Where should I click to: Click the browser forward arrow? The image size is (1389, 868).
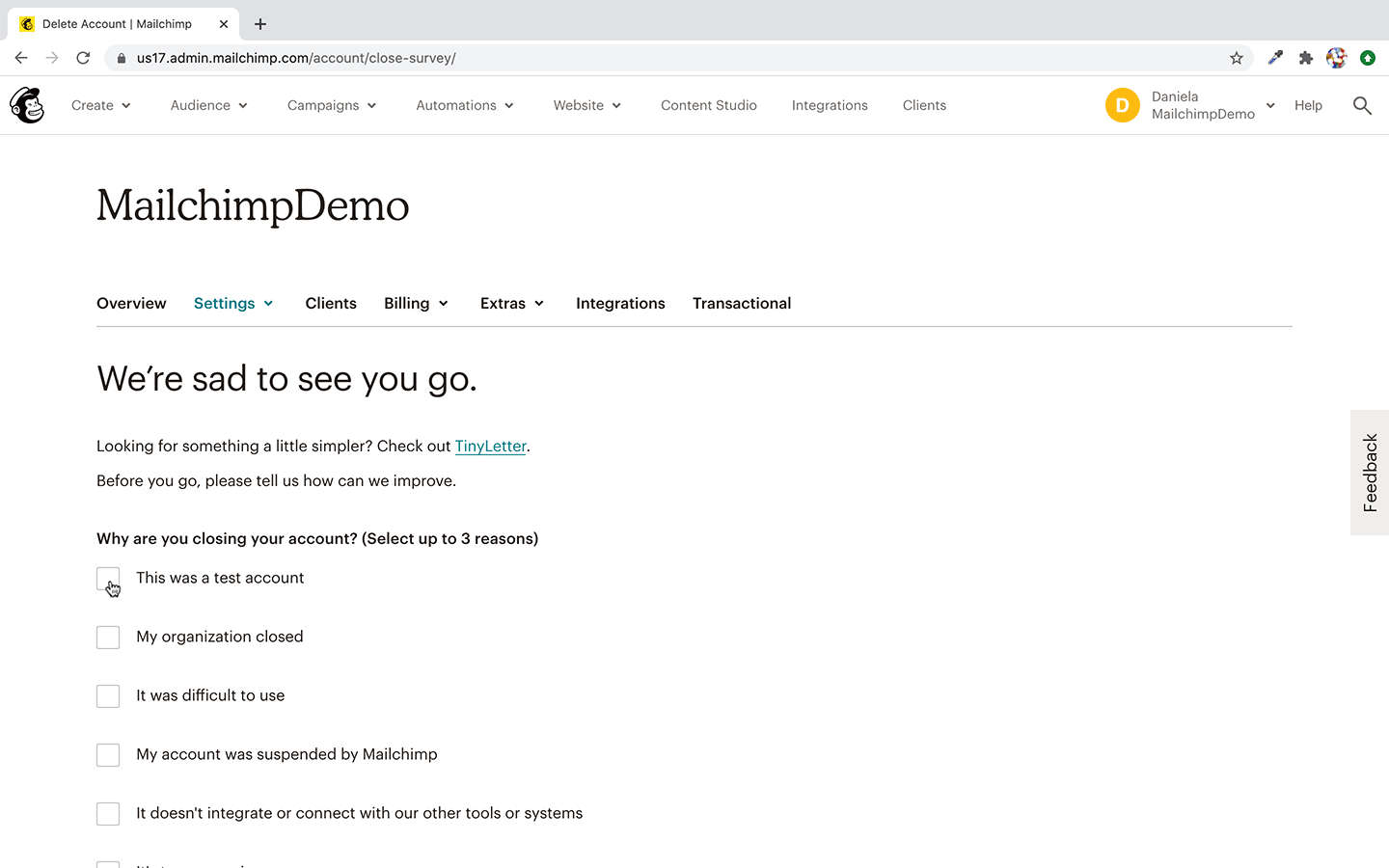pos(52,58)
